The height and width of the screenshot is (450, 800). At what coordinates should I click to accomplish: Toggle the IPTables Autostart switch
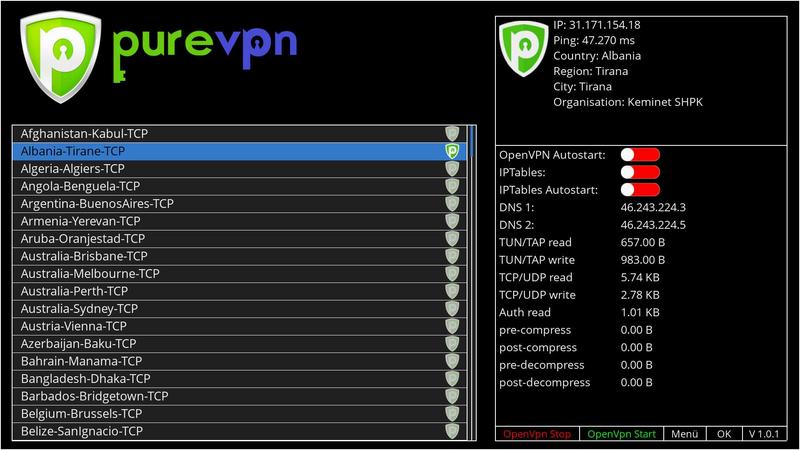640,190
